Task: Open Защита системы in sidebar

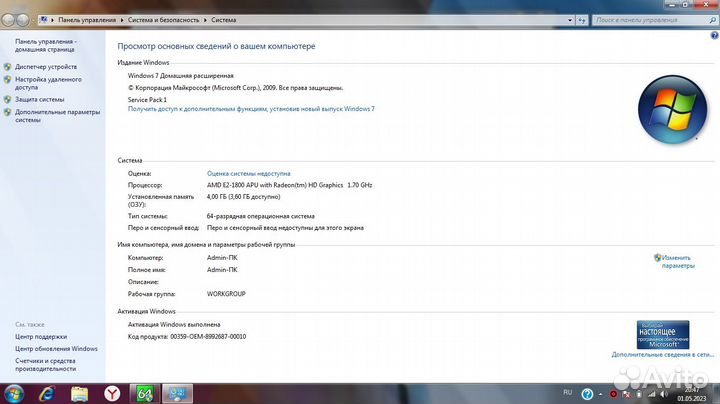Action: [39, 99]
